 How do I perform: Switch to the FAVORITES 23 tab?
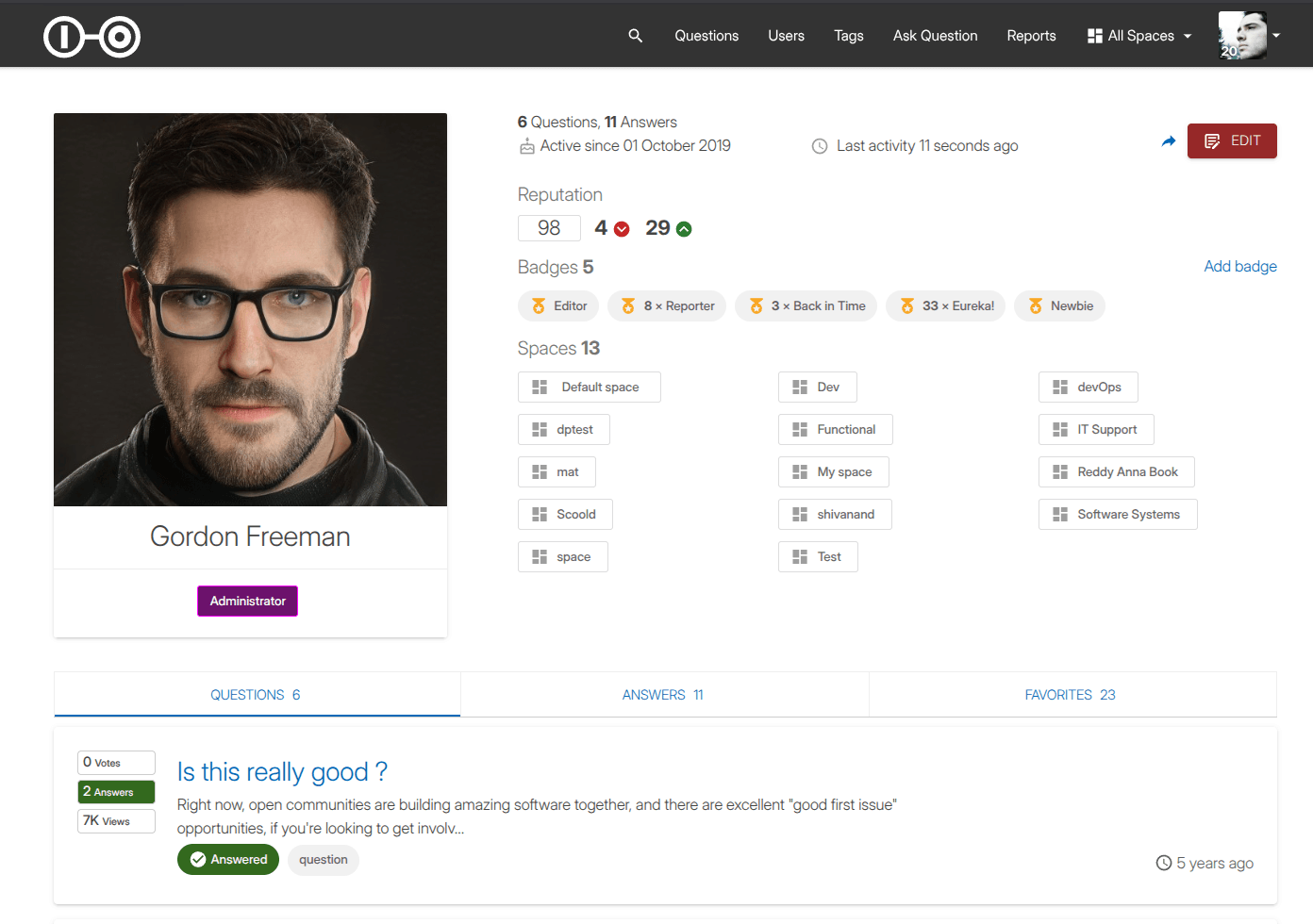[1072, 695]
